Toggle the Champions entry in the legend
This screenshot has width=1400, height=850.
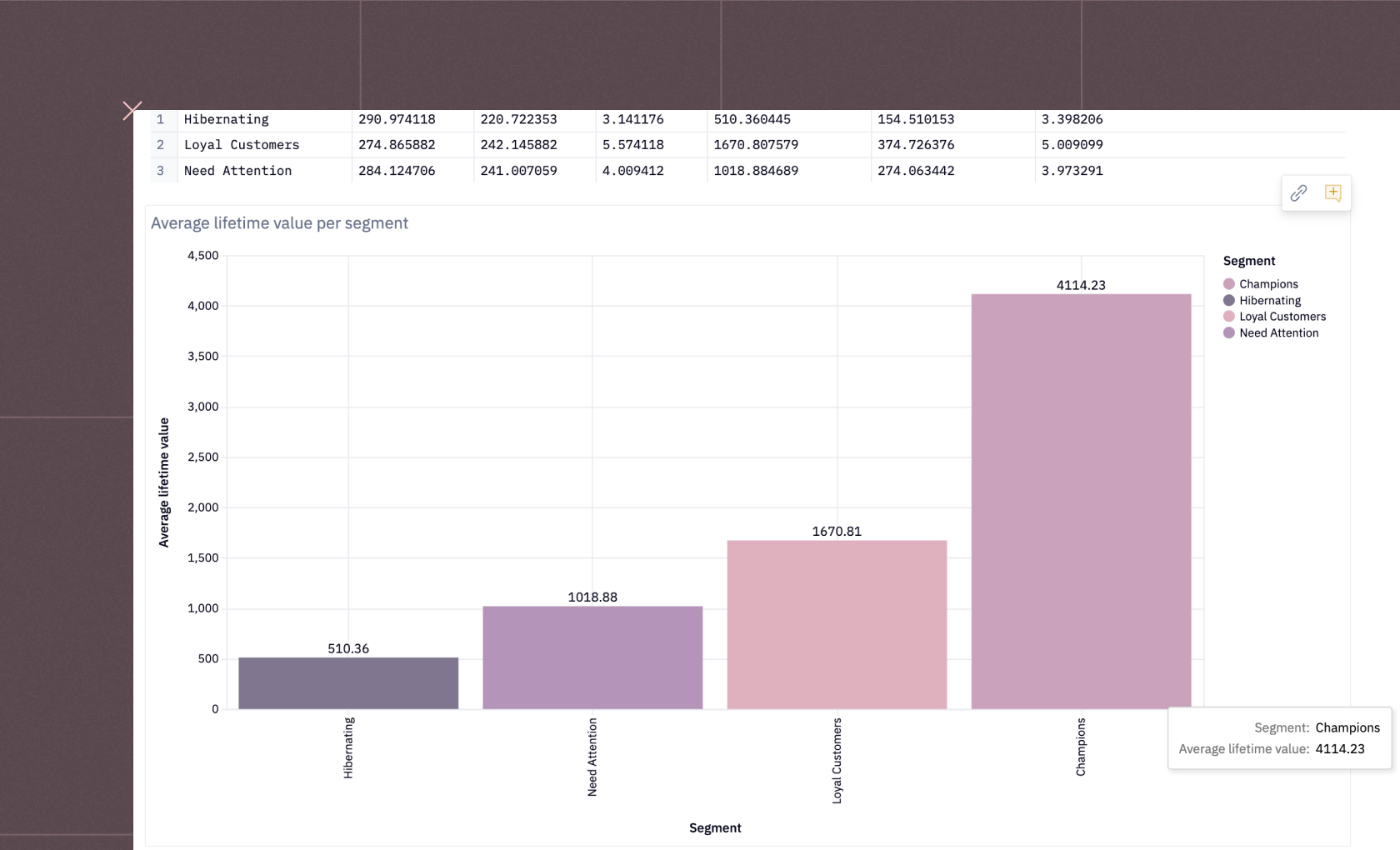[1267, 283]
